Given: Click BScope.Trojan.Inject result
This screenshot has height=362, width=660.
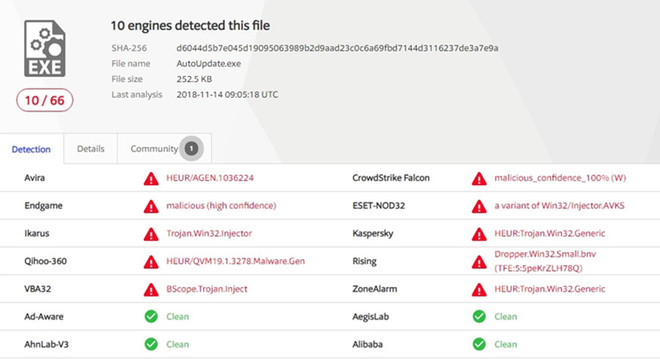Looking at the screenshot, I should [x=207, y=289].
